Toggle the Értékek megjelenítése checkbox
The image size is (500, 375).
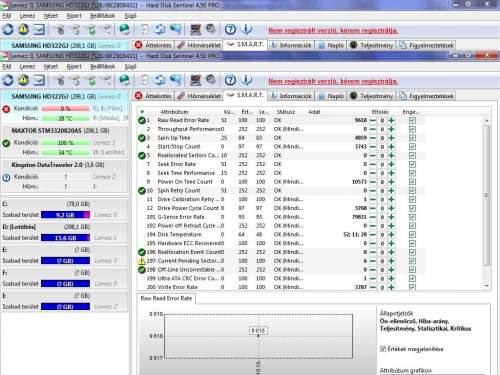pos(383,349)
